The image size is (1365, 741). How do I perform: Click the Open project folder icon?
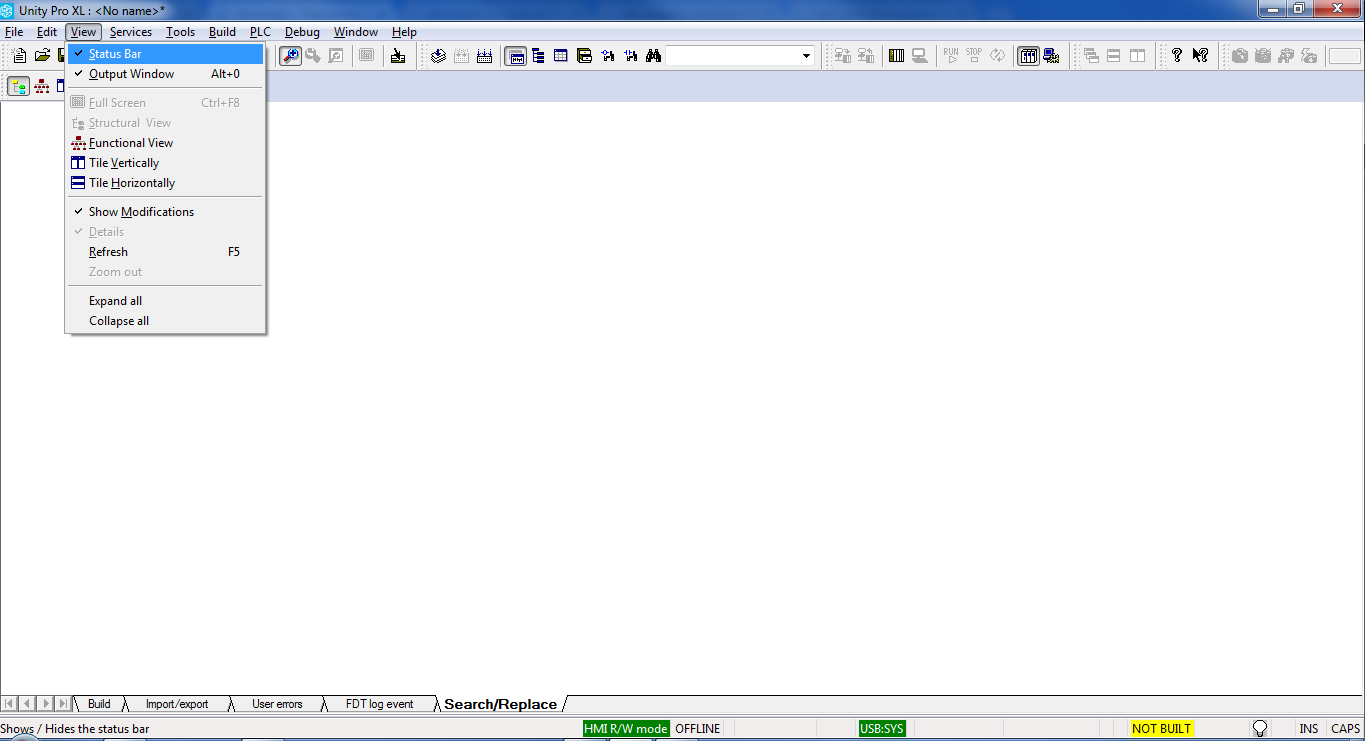click(42, 56)
